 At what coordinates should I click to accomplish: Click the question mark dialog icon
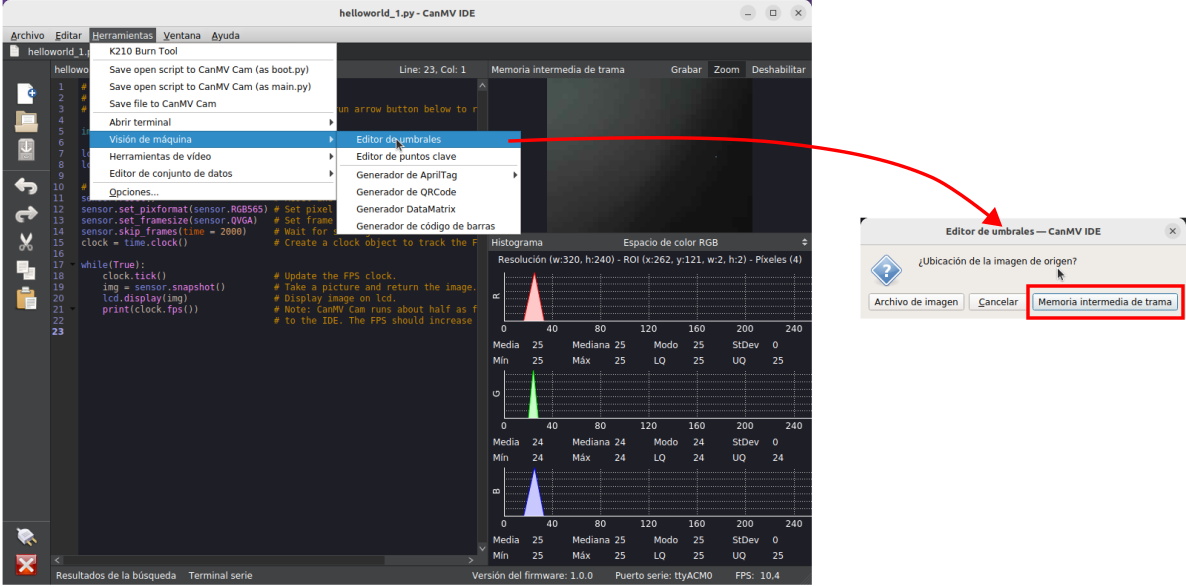point(885,270)
